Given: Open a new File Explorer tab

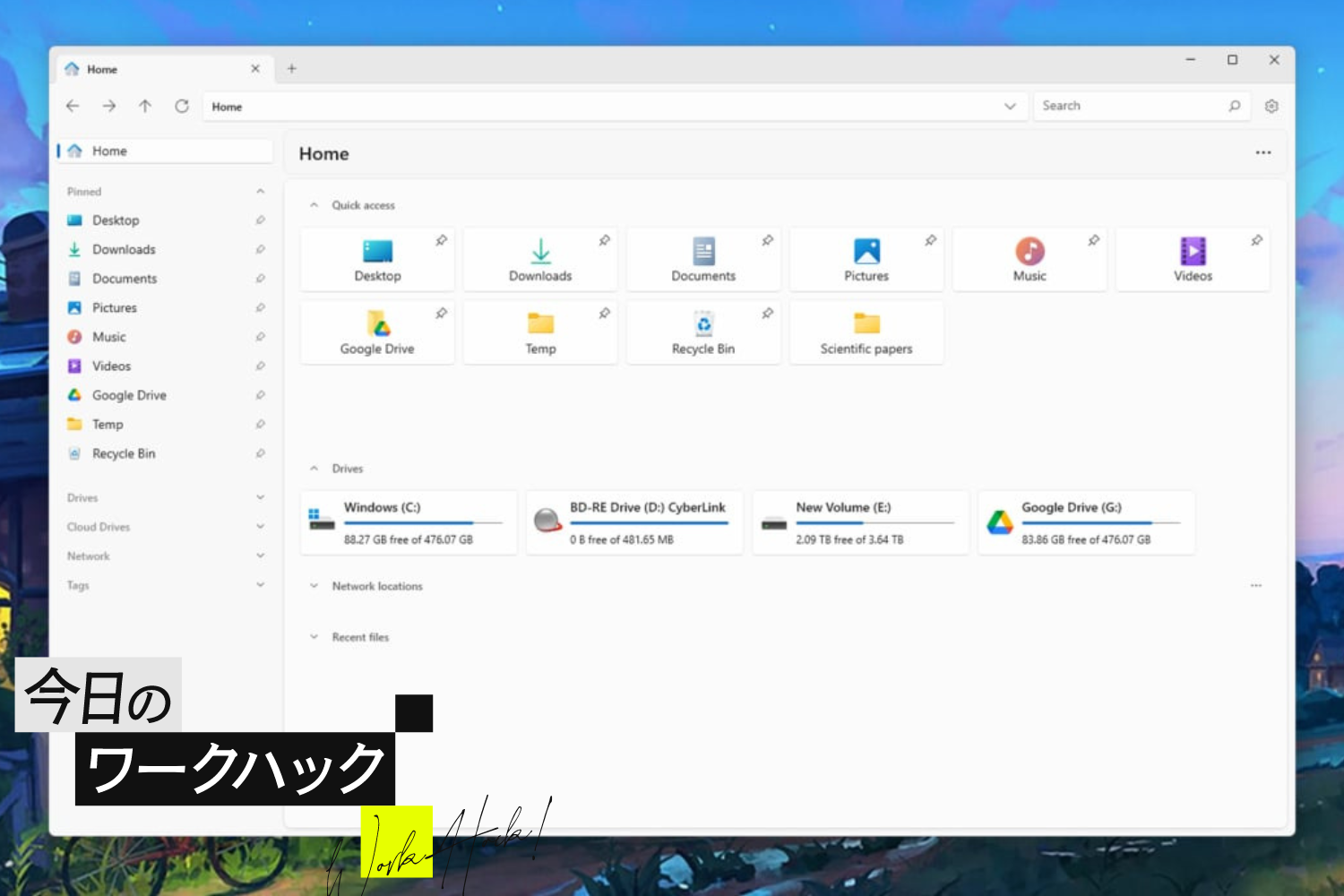Looking at the screenshot, I should (291, 68).
